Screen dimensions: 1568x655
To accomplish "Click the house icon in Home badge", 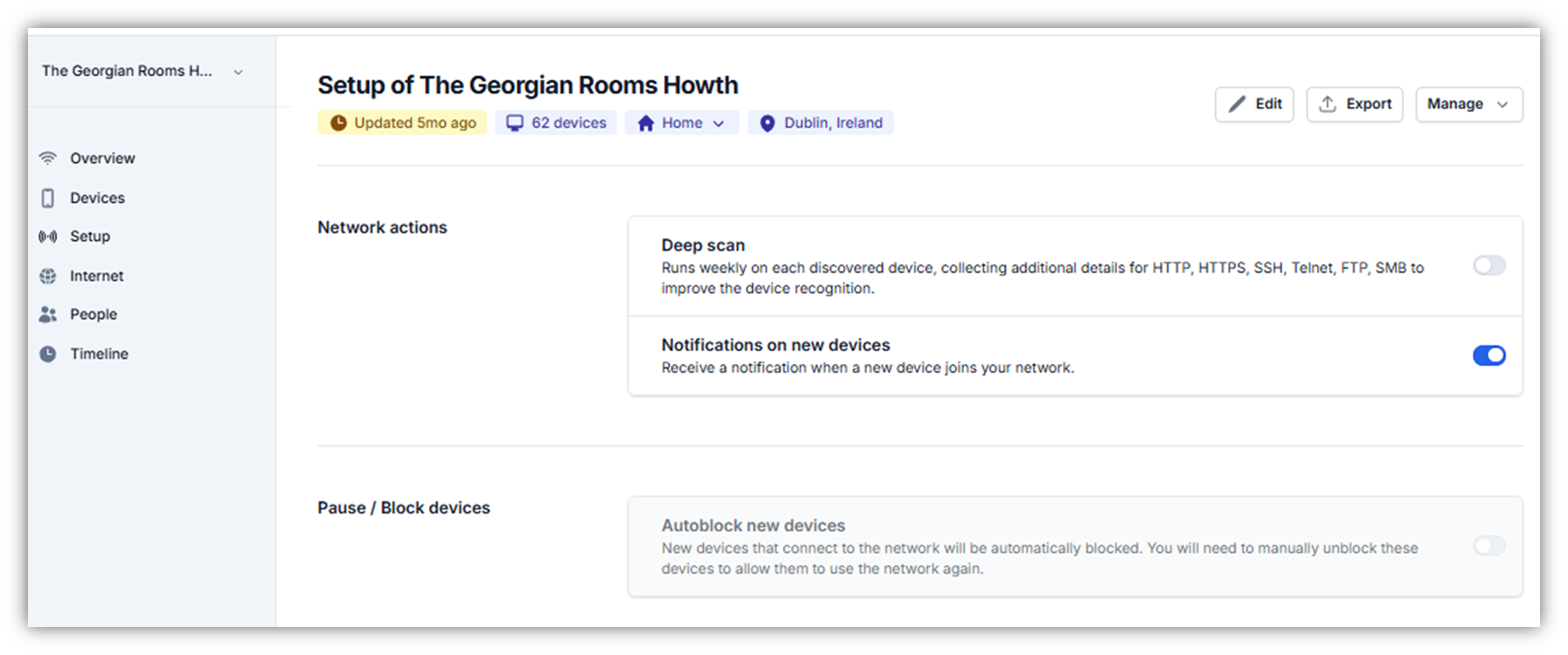I will click(x=646, y=123).
